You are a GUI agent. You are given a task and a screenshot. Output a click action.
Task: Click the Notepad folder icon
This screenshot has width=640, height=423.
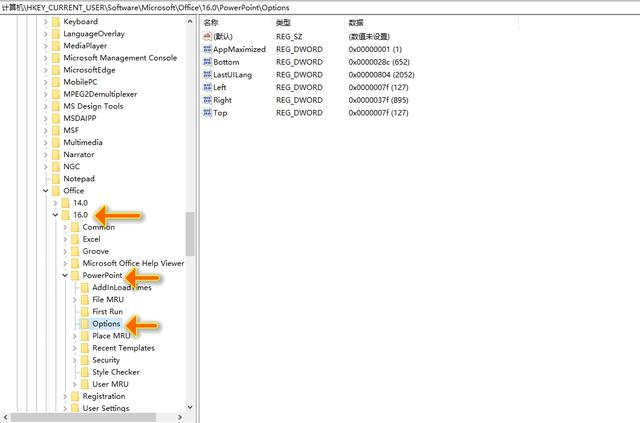tap(56, 179)
